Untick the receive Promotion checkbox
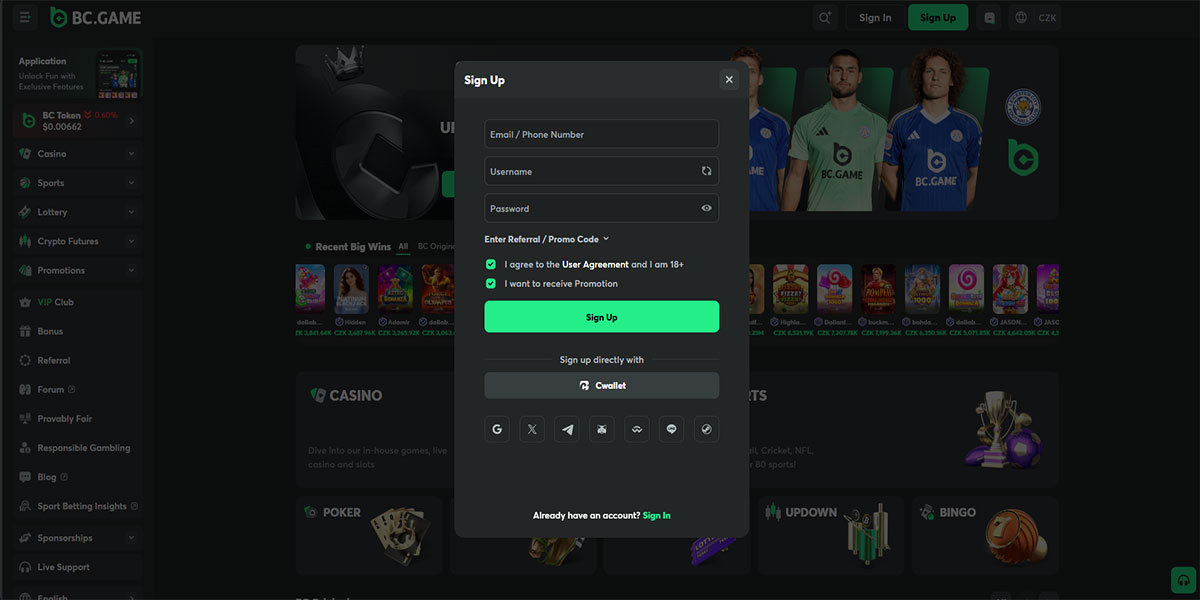Viewport: 1200px width, 600px height. coord(491,283)
